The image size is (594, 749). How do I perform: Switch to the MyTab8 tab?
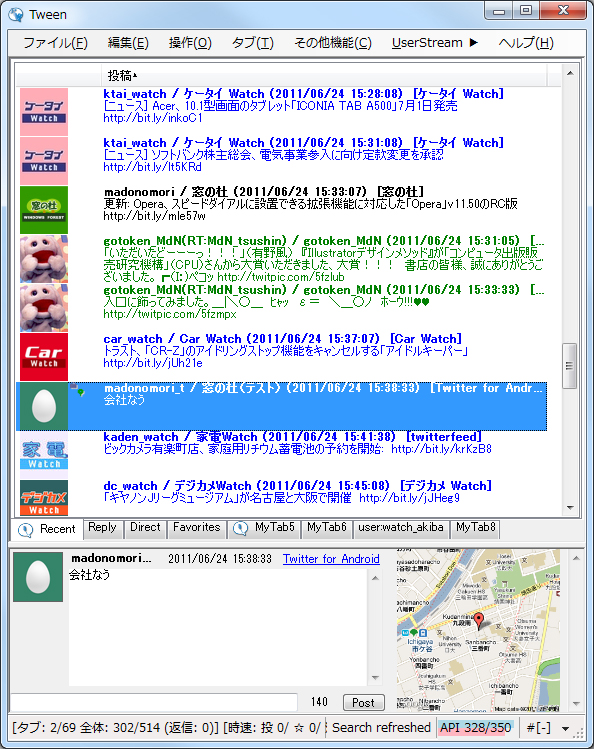(476, 527)
